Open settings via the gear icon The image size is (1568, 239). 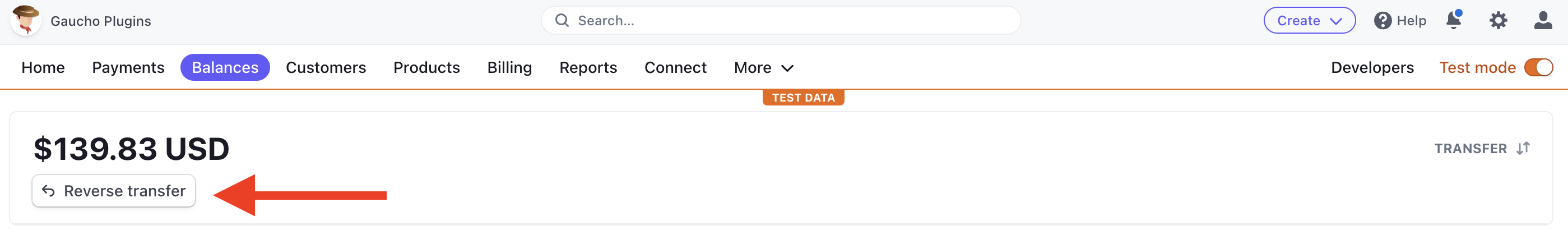1498,21
